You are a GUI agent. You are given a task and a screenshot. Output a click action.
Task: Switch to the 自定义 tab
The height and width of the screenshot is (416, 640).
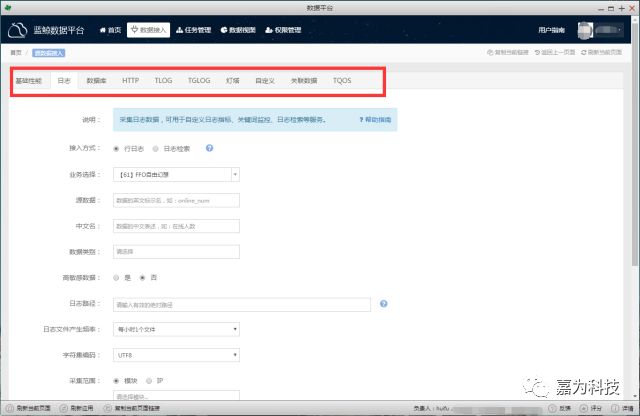click(x=265, y=81)
